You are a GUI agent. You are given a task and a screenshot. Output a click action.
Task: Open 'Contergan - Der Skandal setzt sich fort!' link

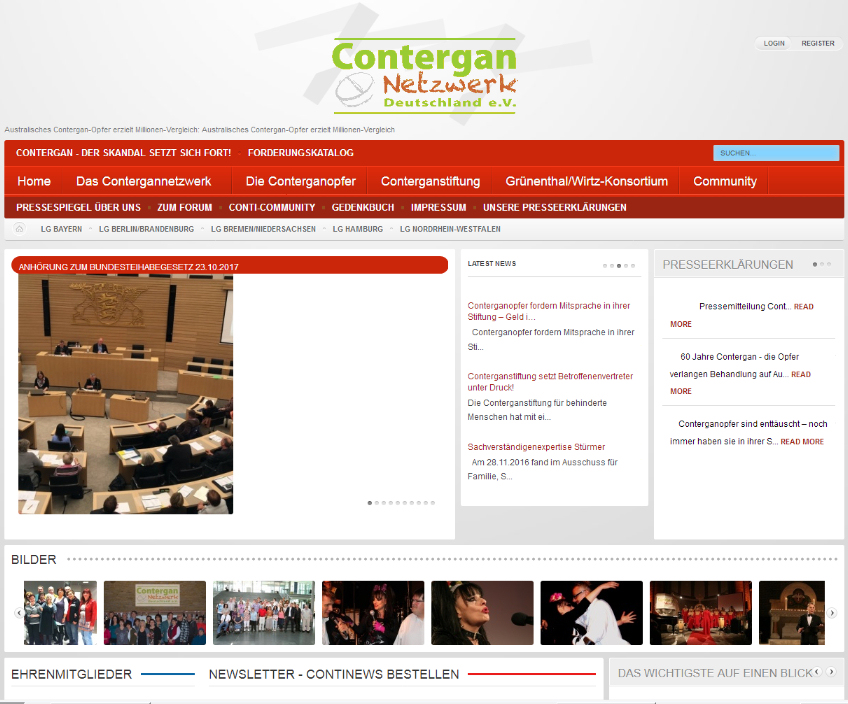click(x=123, y=153)
